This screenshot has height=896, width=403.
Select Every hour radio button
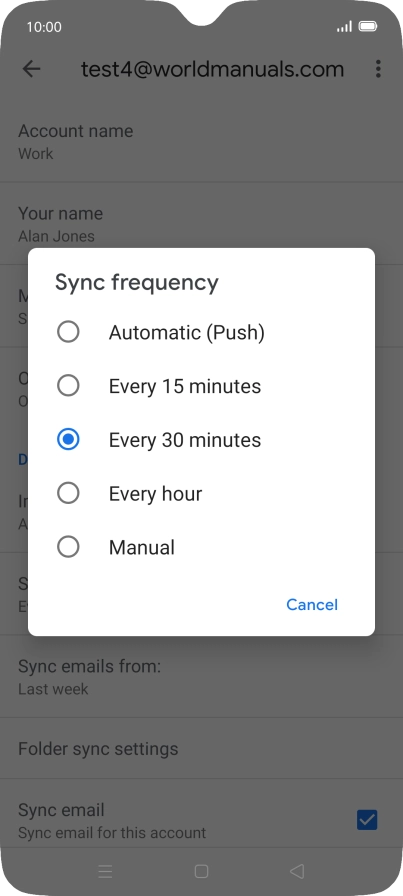(68, 493)
